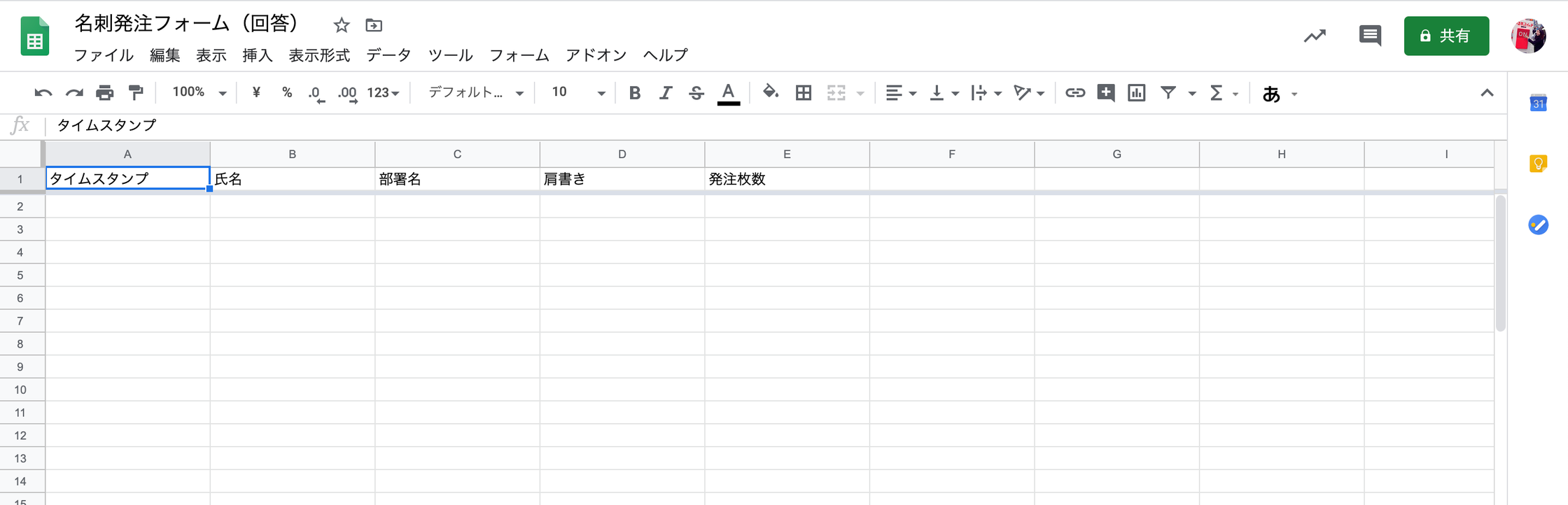This screenshot has height=505, width=1568.
Task: Open Google Calendar side panel
Action: (x=1538, y=104)
